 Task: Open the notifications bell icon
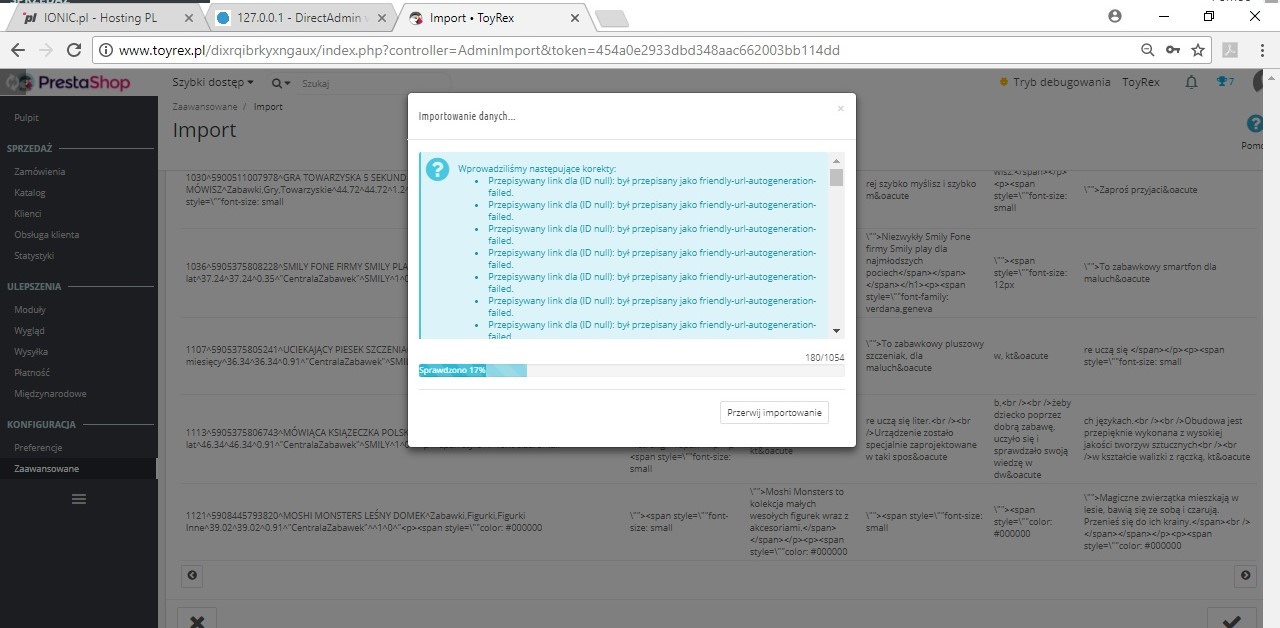pyautogui.click(x=1191, y=82)
